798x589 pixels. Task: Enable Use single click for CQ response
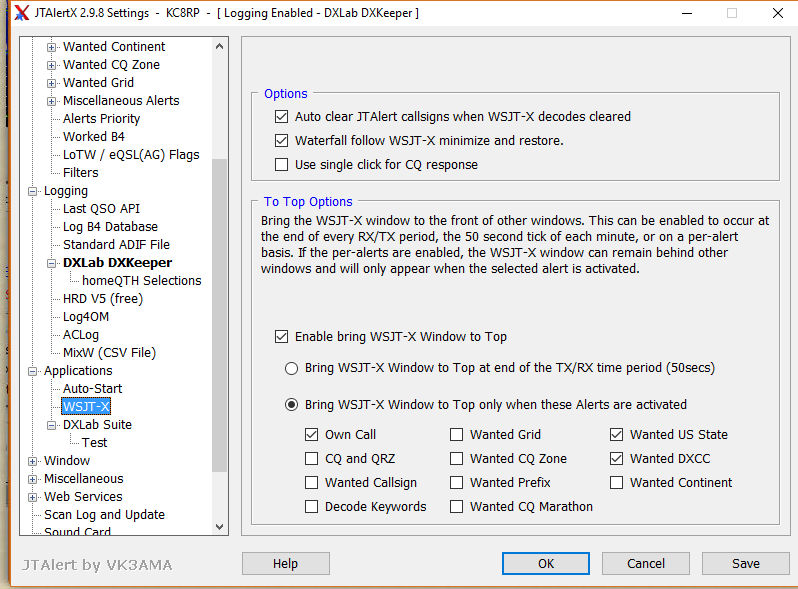pos(281,164)
